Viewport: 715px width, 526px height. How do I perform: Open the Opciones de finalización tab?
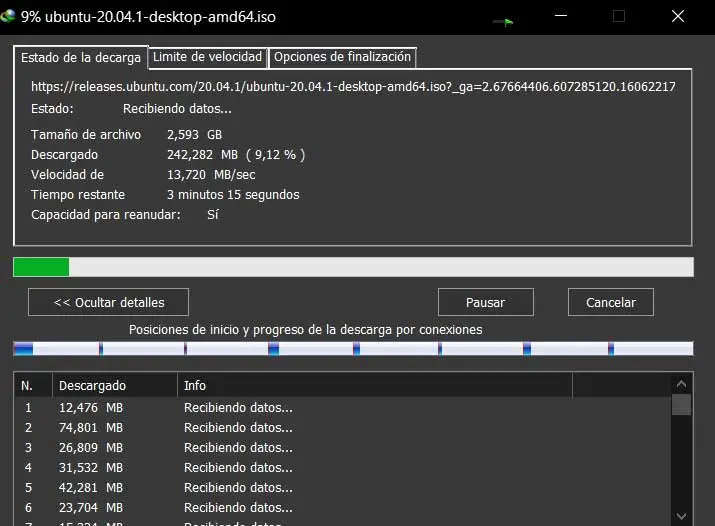tap(342, 57)
